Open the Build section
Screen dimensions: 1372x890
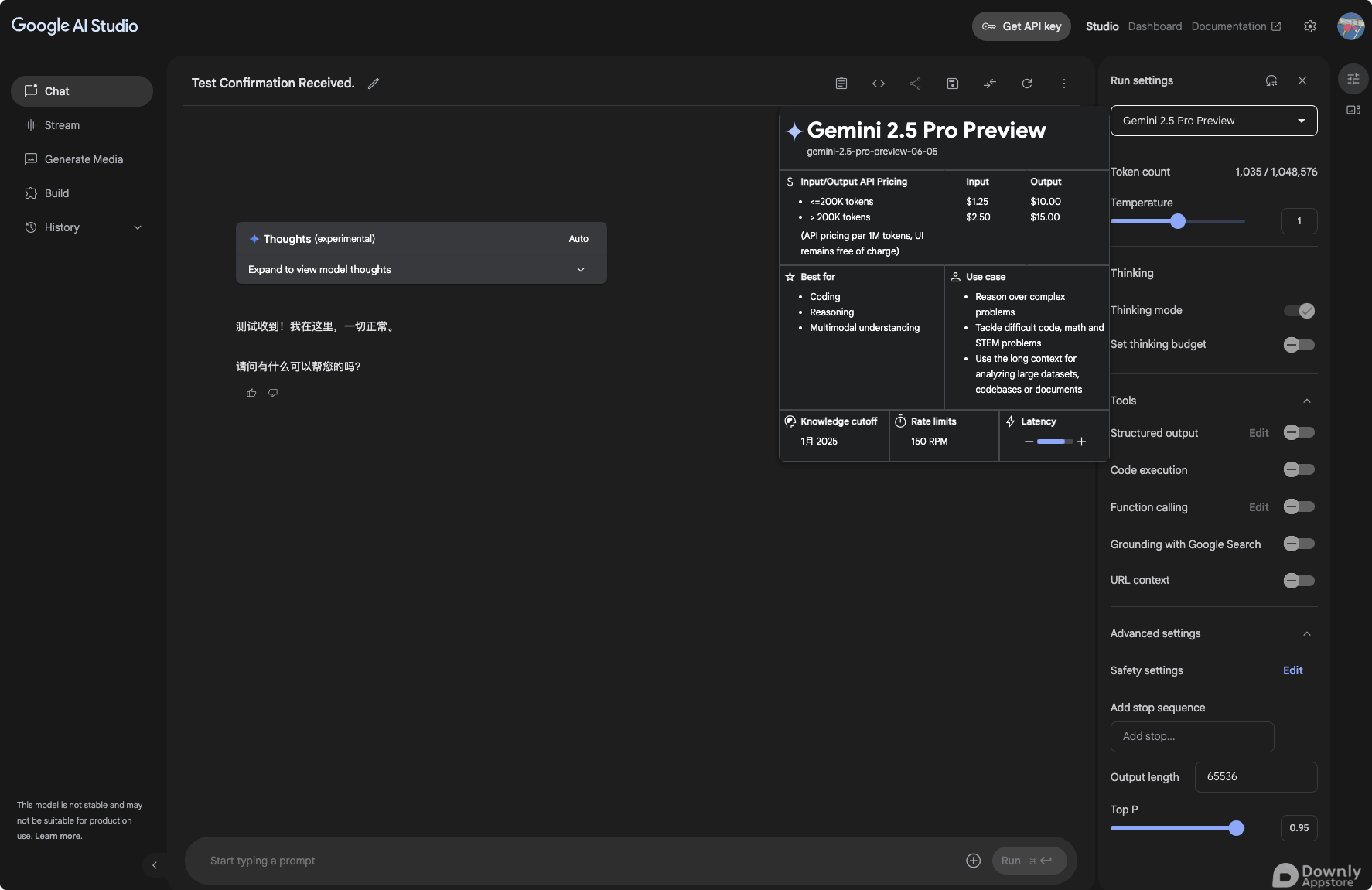[82, 193]
